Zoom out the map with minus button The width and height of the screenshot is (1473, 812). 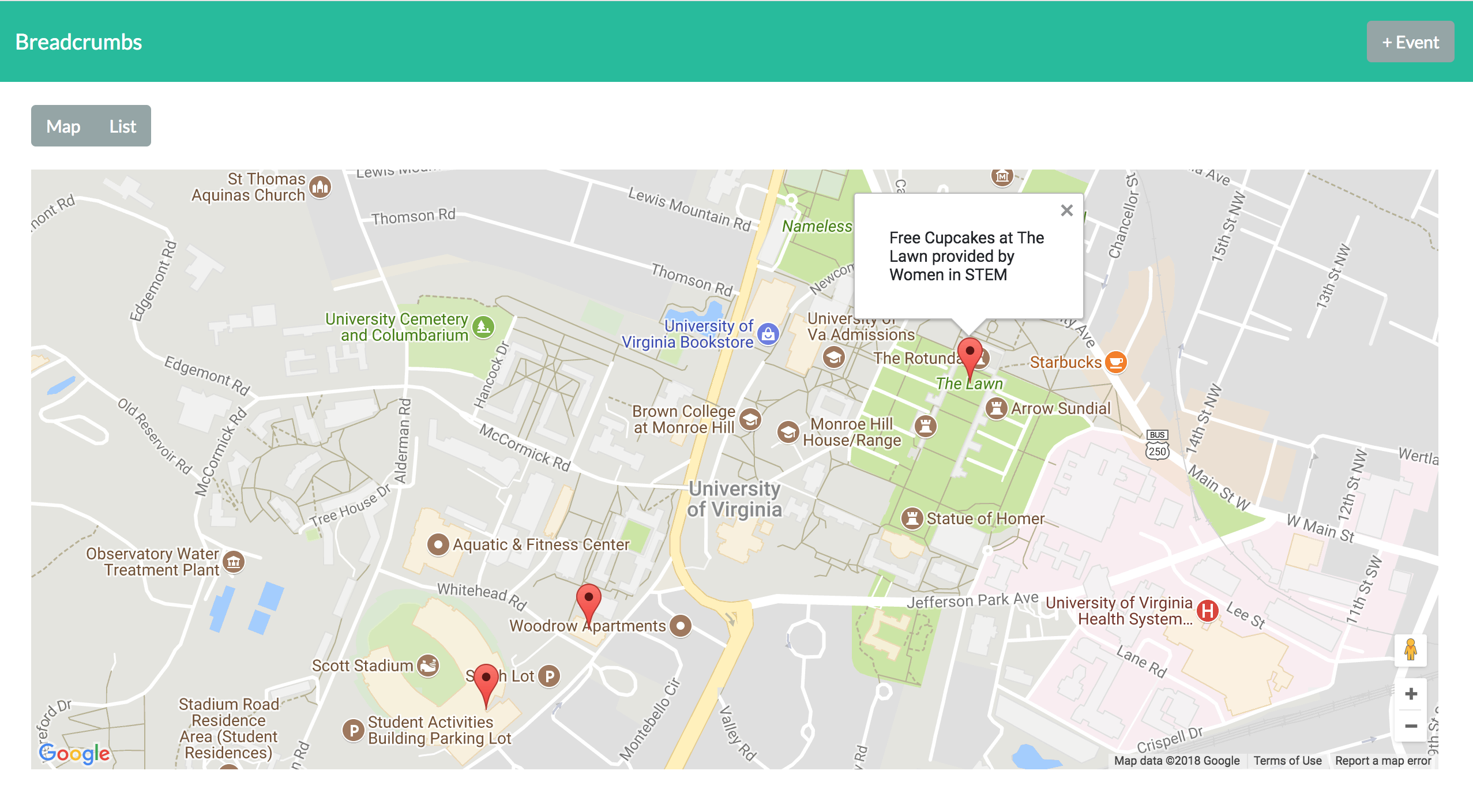click(x=1411, y=726)
